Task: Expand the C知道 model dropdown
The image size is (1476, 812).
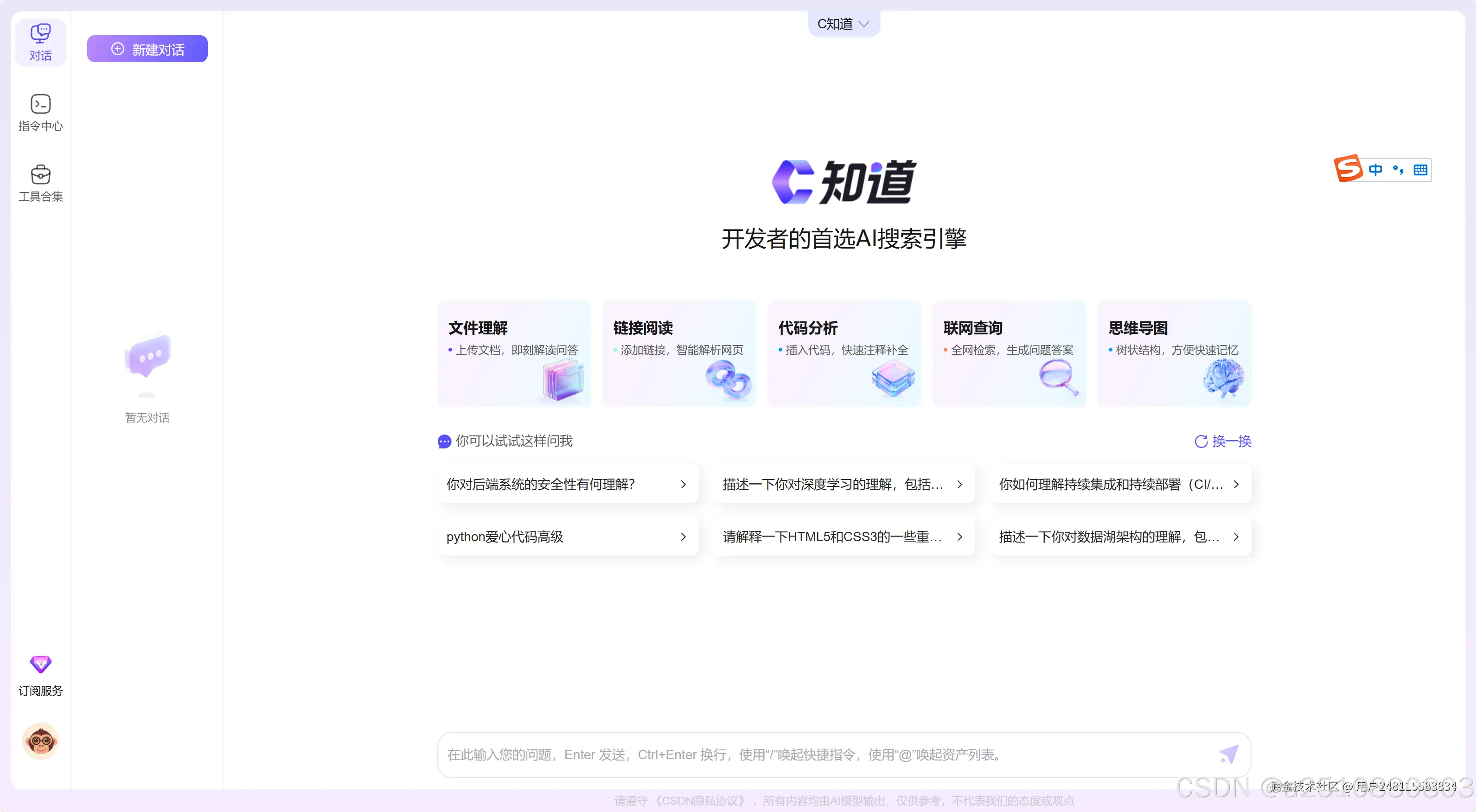Action: pyautogui.click(x=843, y=24)
